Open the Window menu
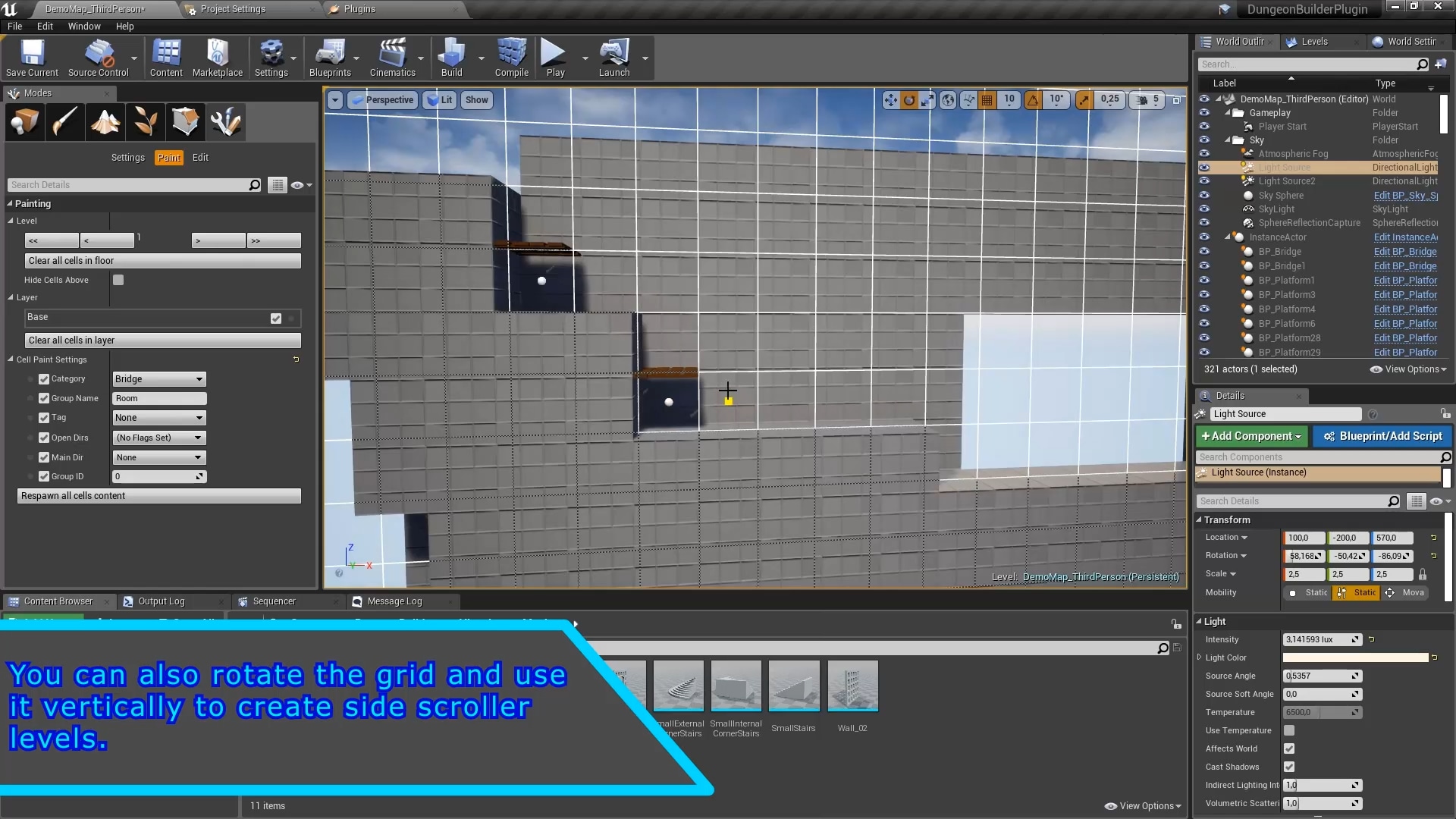The width and height of the screenshot is (1456, 819). (83, 26)
